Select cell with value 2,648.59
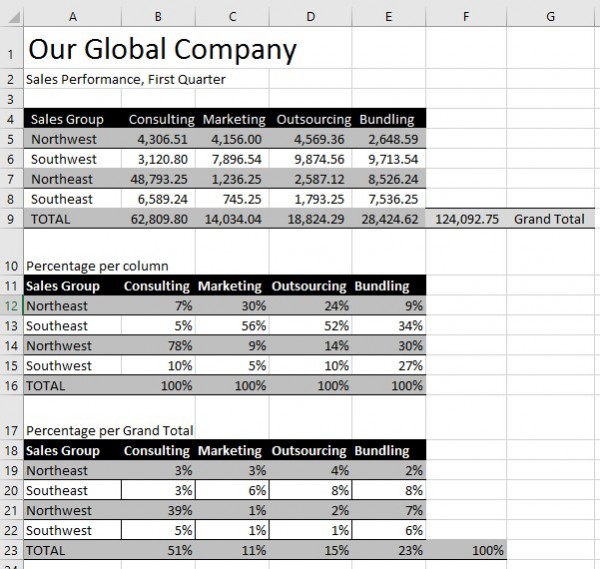The height and width of the screenshot is (569, 600). tap(388, 139)
